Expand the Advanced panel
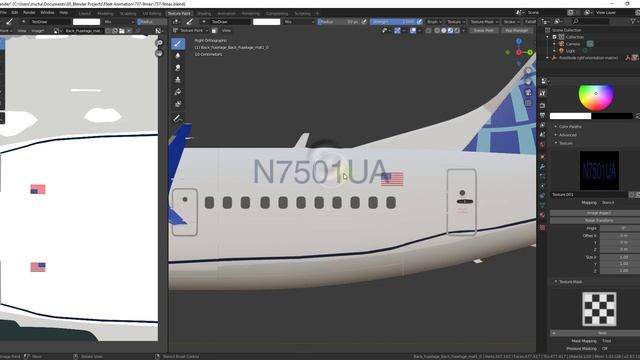The height and width of the screenshot is (360, 640). click(567, 135)
